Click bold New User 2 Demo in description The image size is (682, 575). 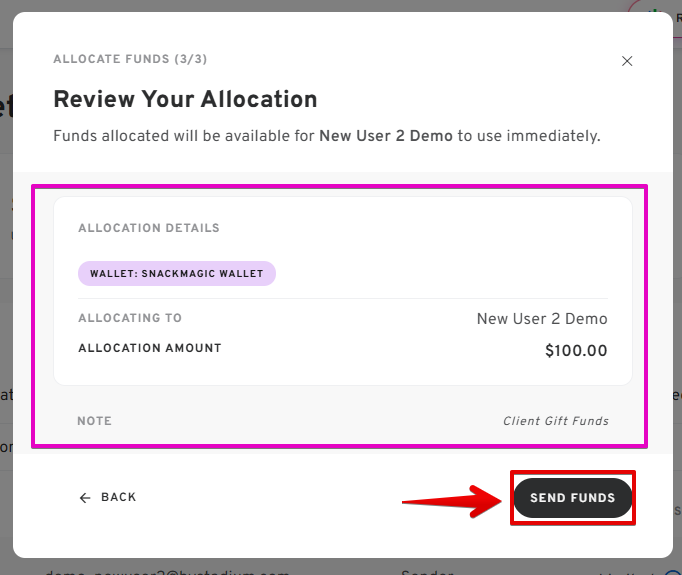click(386, 135)
